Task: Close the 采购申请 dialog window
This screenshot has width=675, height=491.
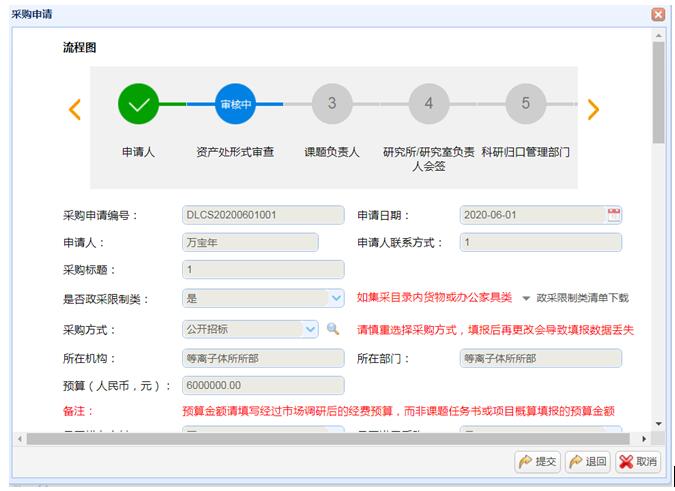Action: click(x=658, y=14)
